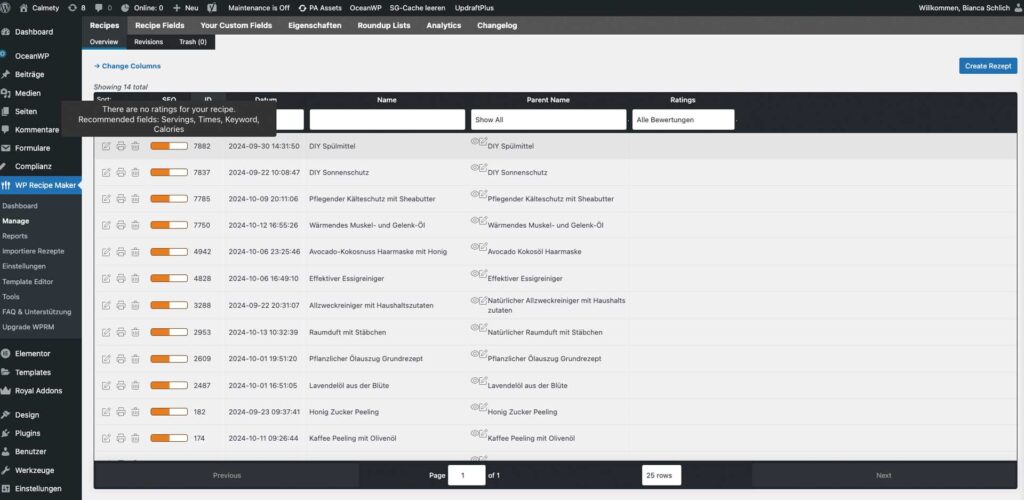Image resolution: width=1024 pixels, height=500 pixels.
Task: Print the DIY Sonnenschutz recipe
Action: click(121, 172)
